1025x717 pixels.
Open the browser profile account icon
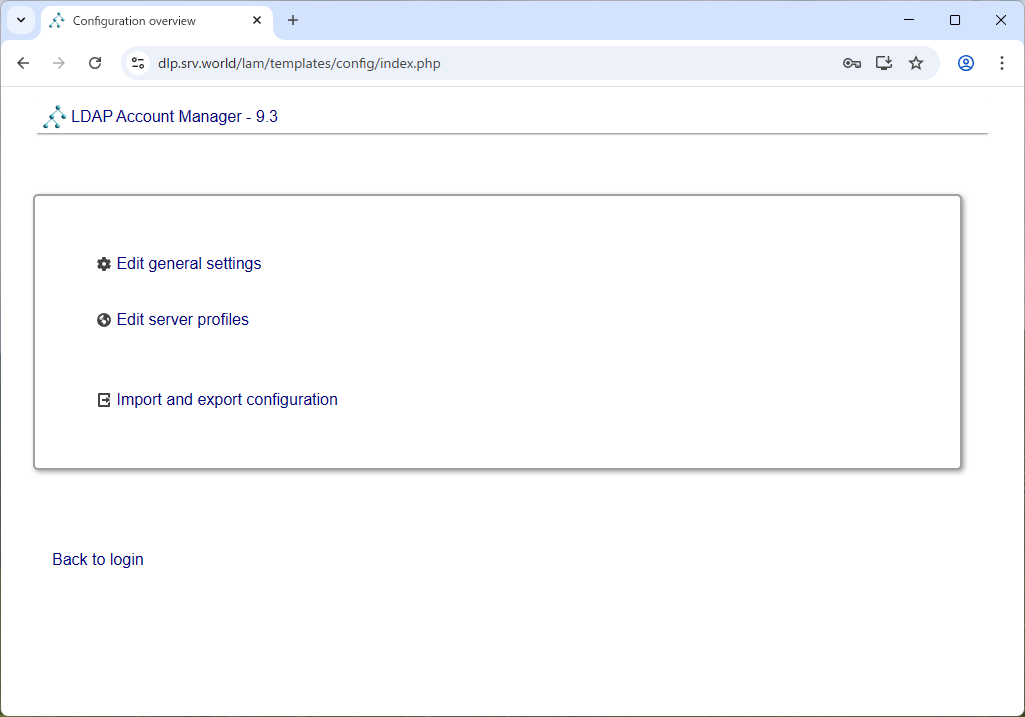[x=965, y=62]
